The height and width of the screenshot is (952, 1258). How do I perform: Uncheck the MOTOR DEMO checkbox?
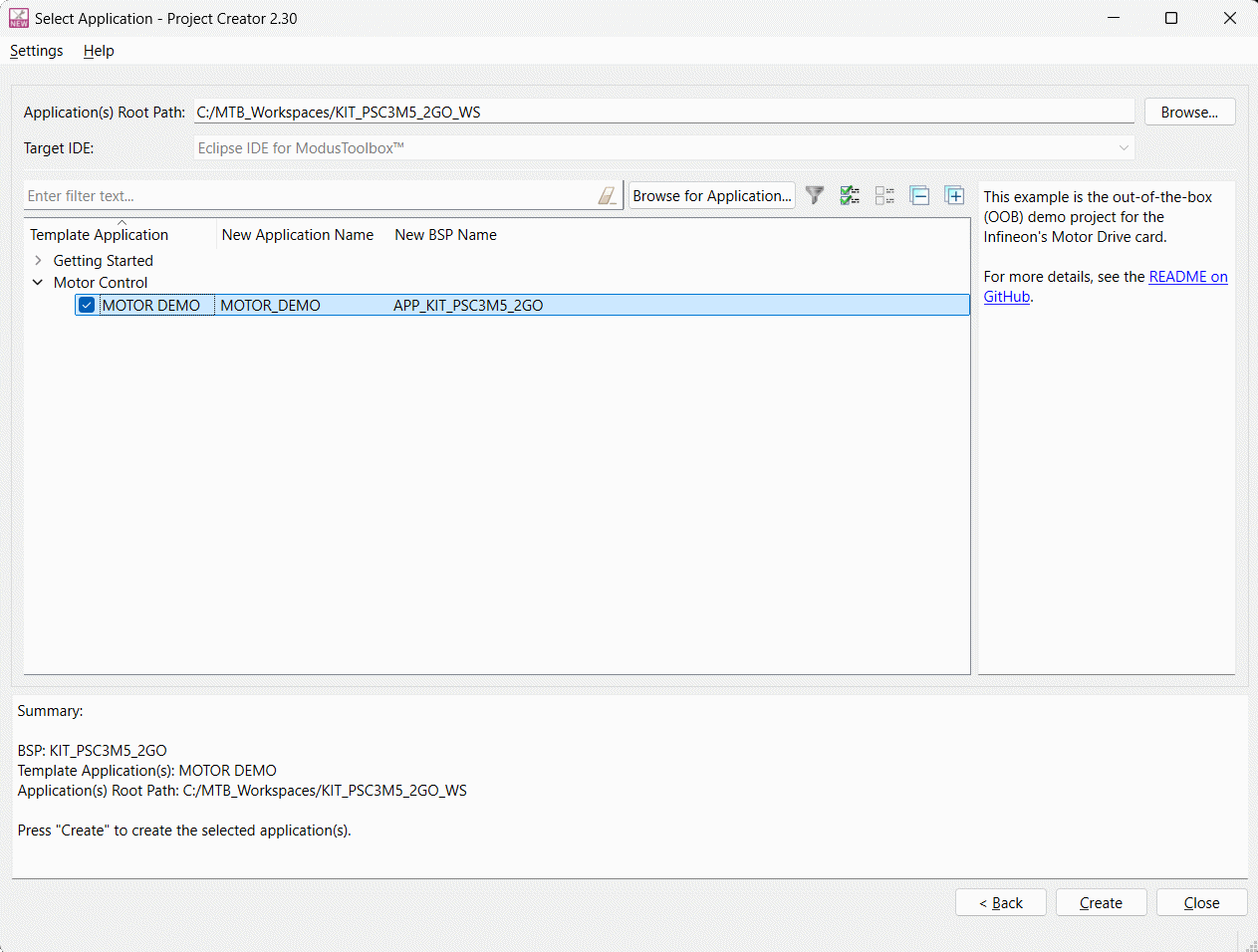point(87,306)
